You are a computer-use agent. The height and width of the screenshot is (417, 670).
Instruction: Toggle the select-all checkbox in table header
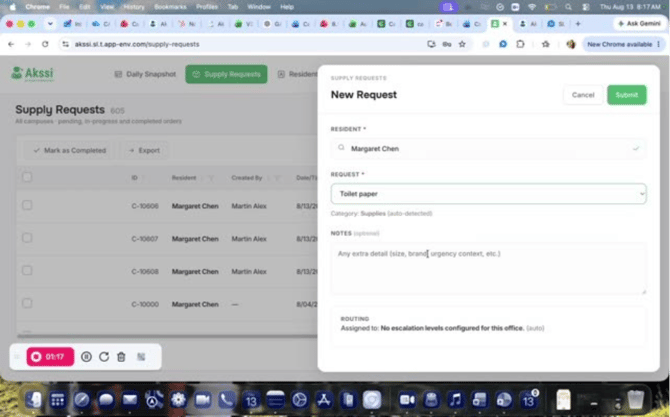27,177
